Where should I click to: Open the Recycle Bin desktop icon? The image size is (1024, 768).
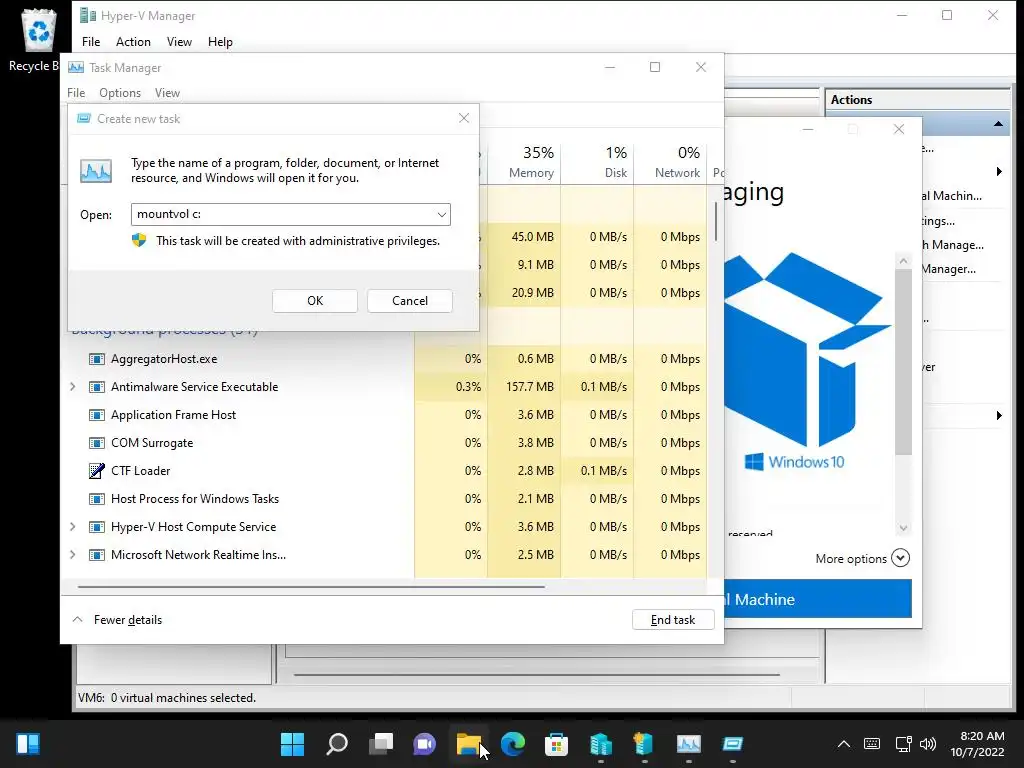[38, 39]
